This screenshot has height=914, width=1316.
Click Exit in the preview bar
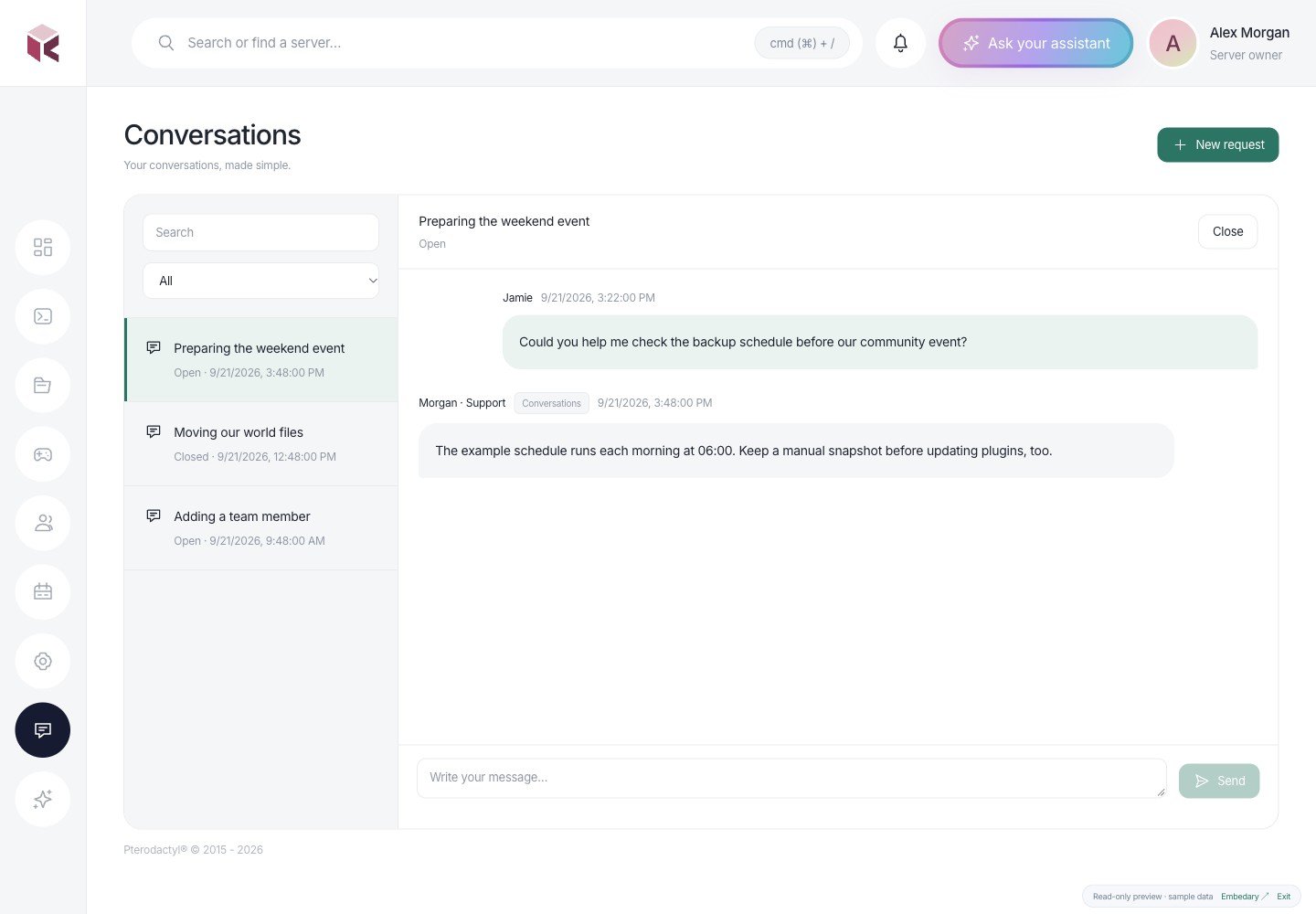click(x=1284, y=897)
